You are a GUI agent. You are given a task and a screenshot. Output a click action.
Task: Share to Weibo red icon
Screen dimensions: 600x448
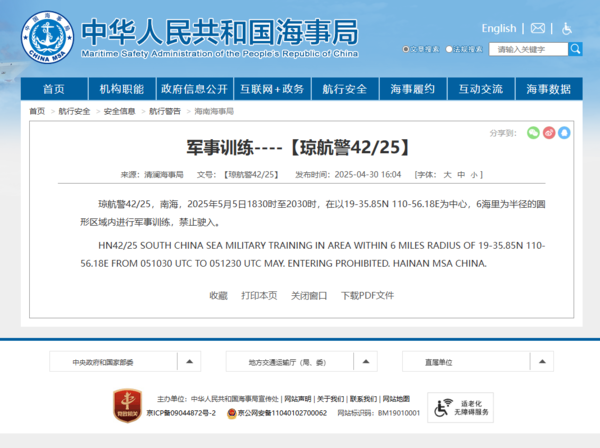tap(549, 133)
